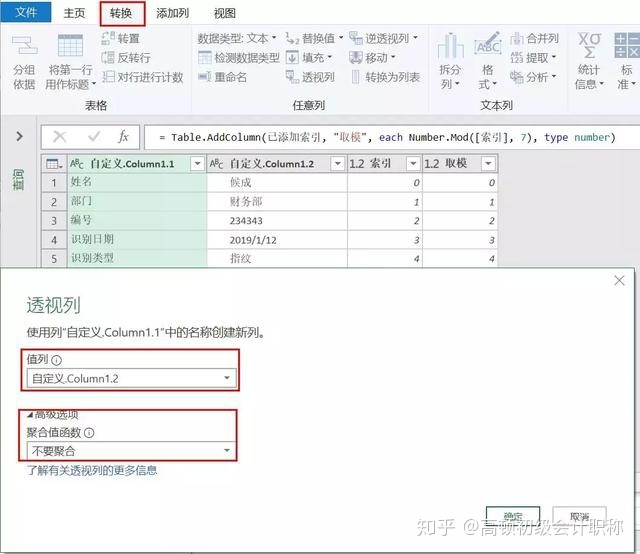
Task: Close the 透视列 dialog
Action: click(619, 280)
